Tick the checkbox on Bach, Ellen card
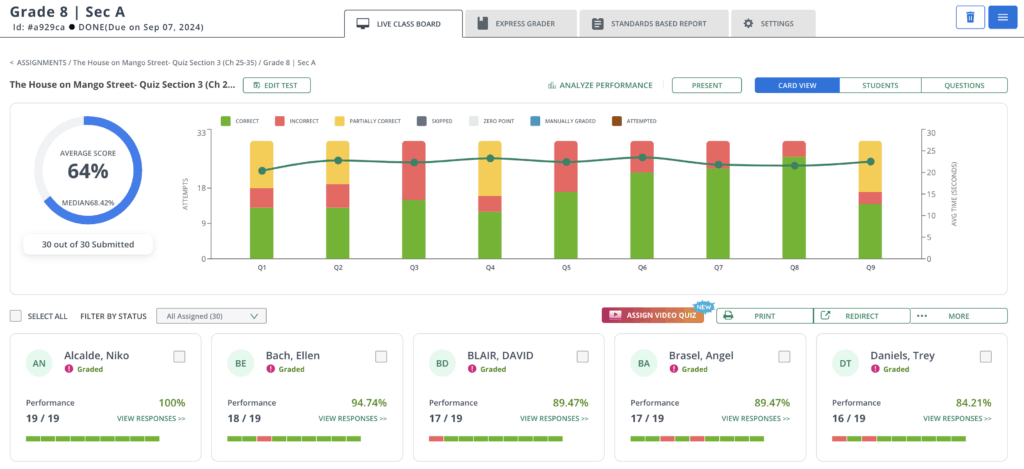This screenshot has height=469, width=1024. [381, 357]
